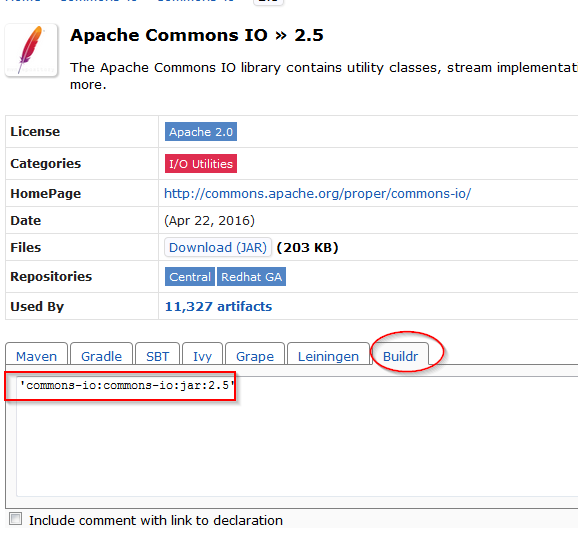578x539 pixels.
Task: Select the (203 KB) file size text
Action: coord(307,247)
